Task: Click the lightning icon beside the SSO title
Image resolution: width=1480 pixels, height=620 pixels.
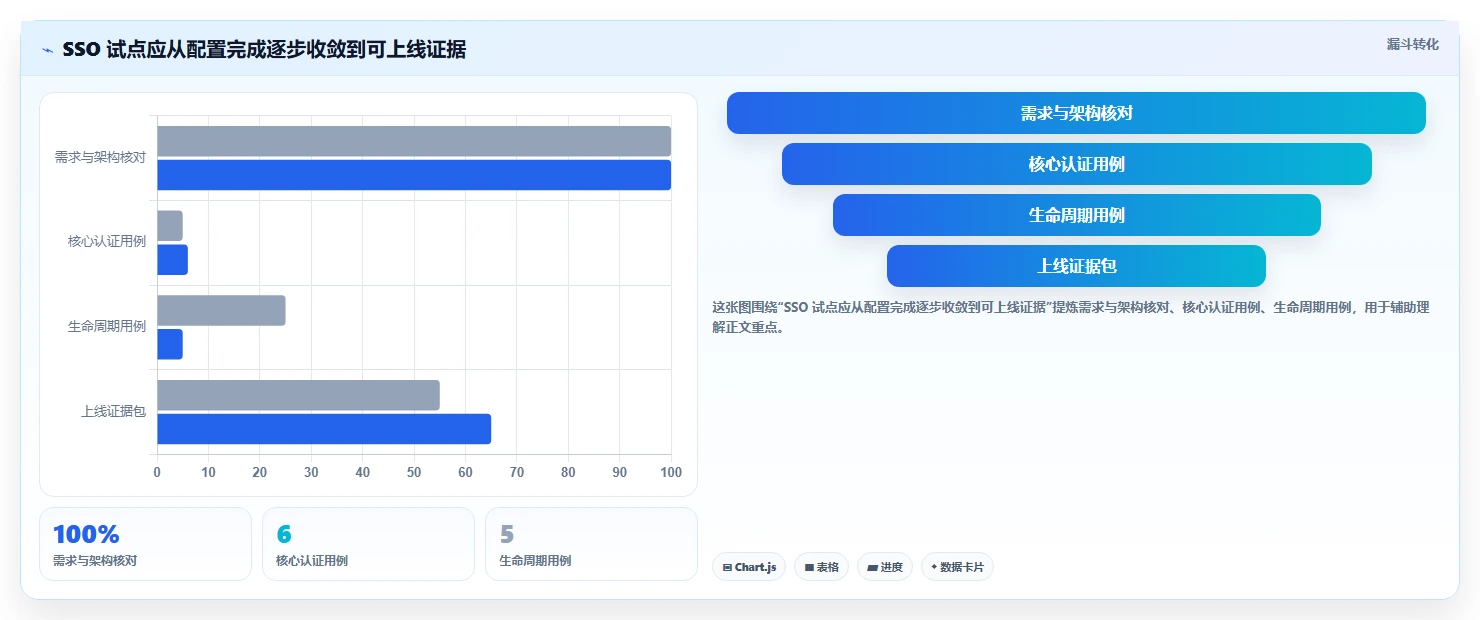Action: 47,50
